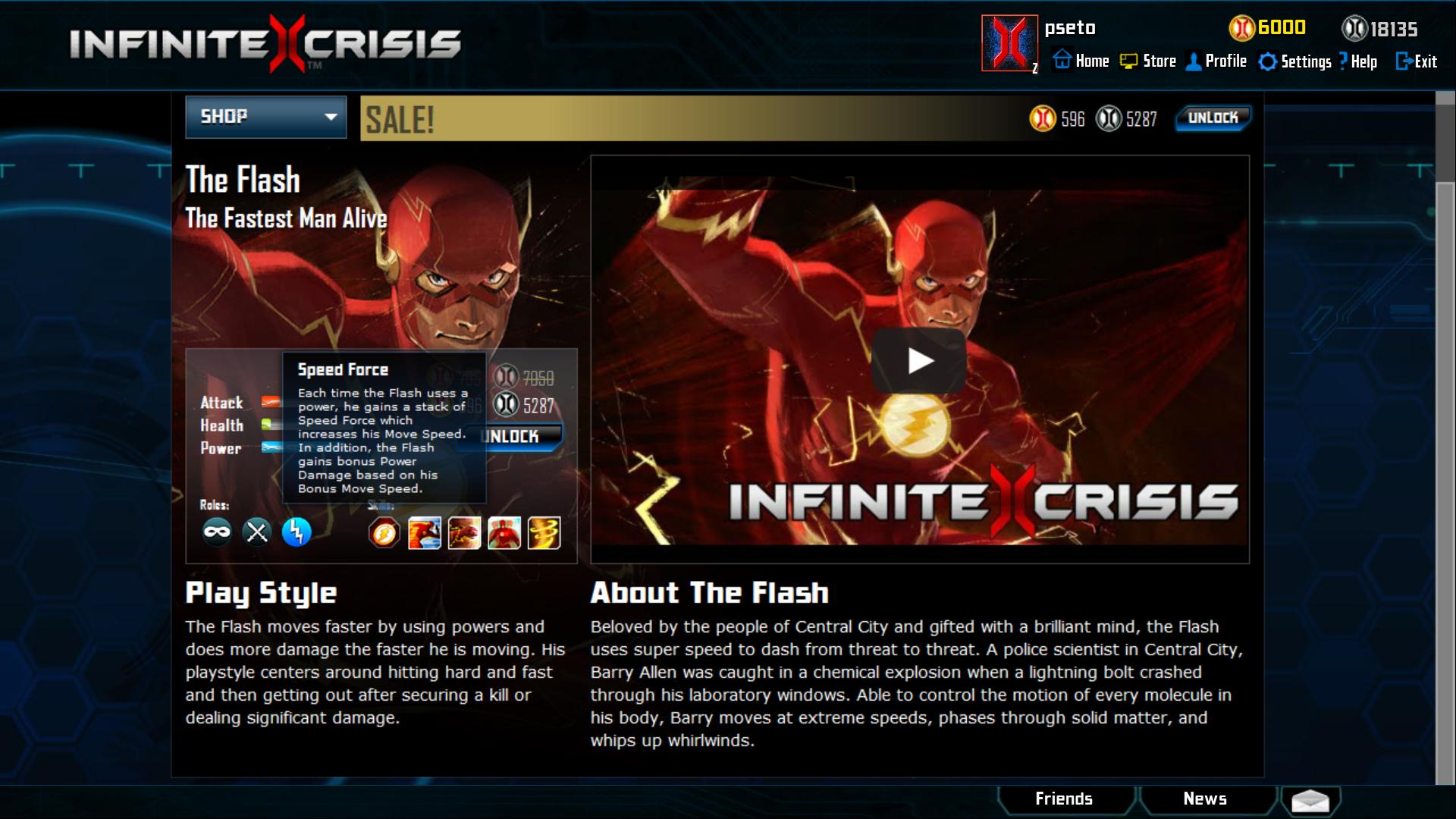Click the mask role icon
The height and width of the screenshot is (819, 1456).
coord(217,532)
